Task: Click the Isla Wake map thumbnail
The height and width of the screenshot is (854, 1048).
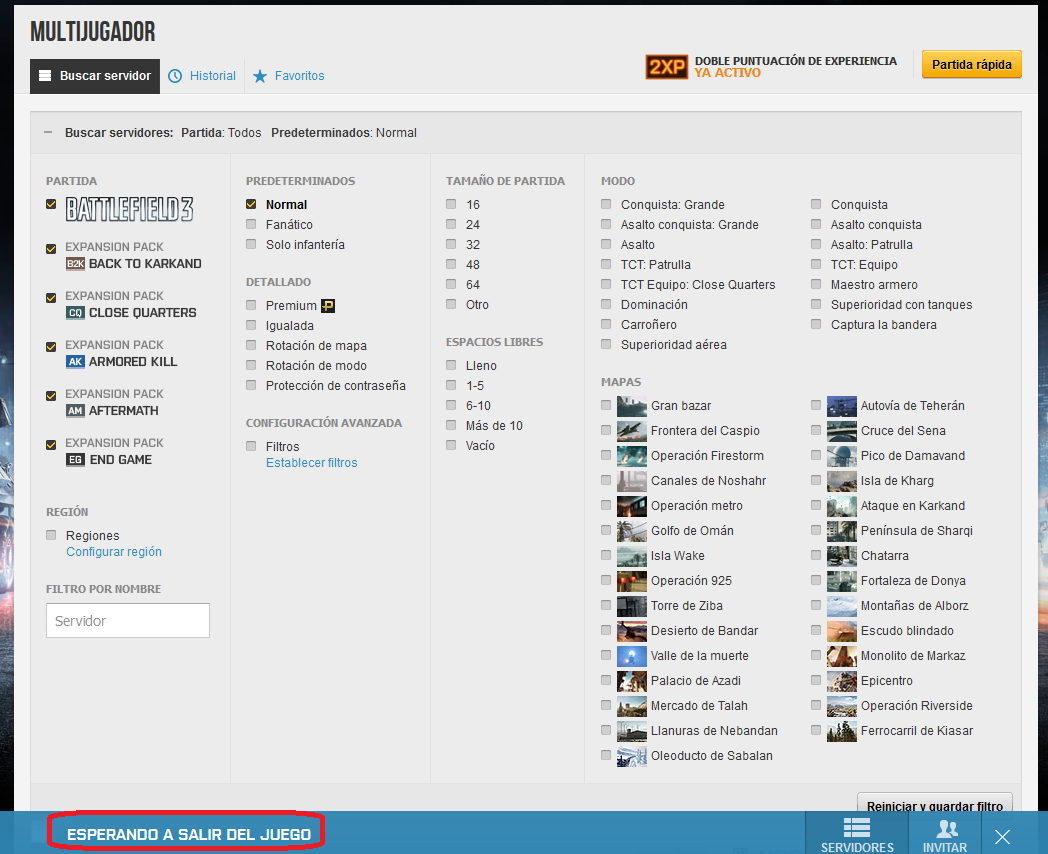Action: [x=632, y=556]
